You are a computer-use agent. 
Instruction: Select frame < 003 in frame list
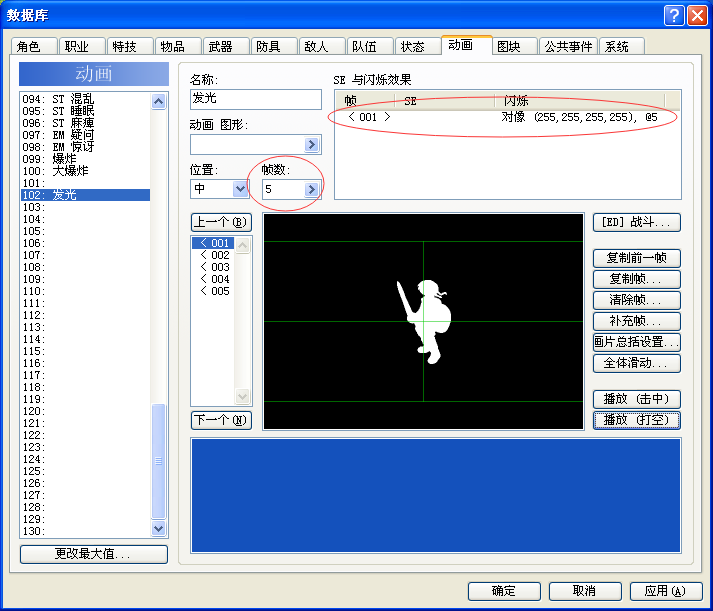click(x=213, y=267)
